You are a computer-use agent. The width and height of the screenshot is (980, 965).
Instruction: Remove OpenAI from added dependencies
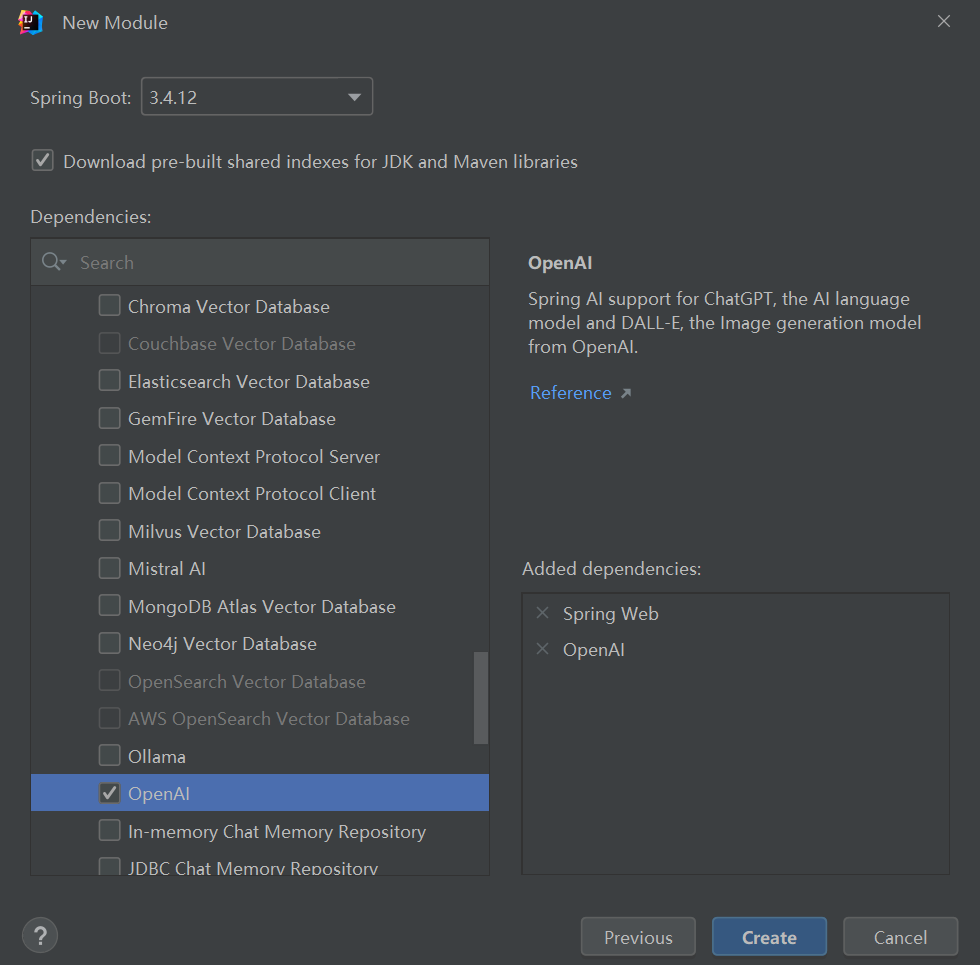click(x=543, y=649)
